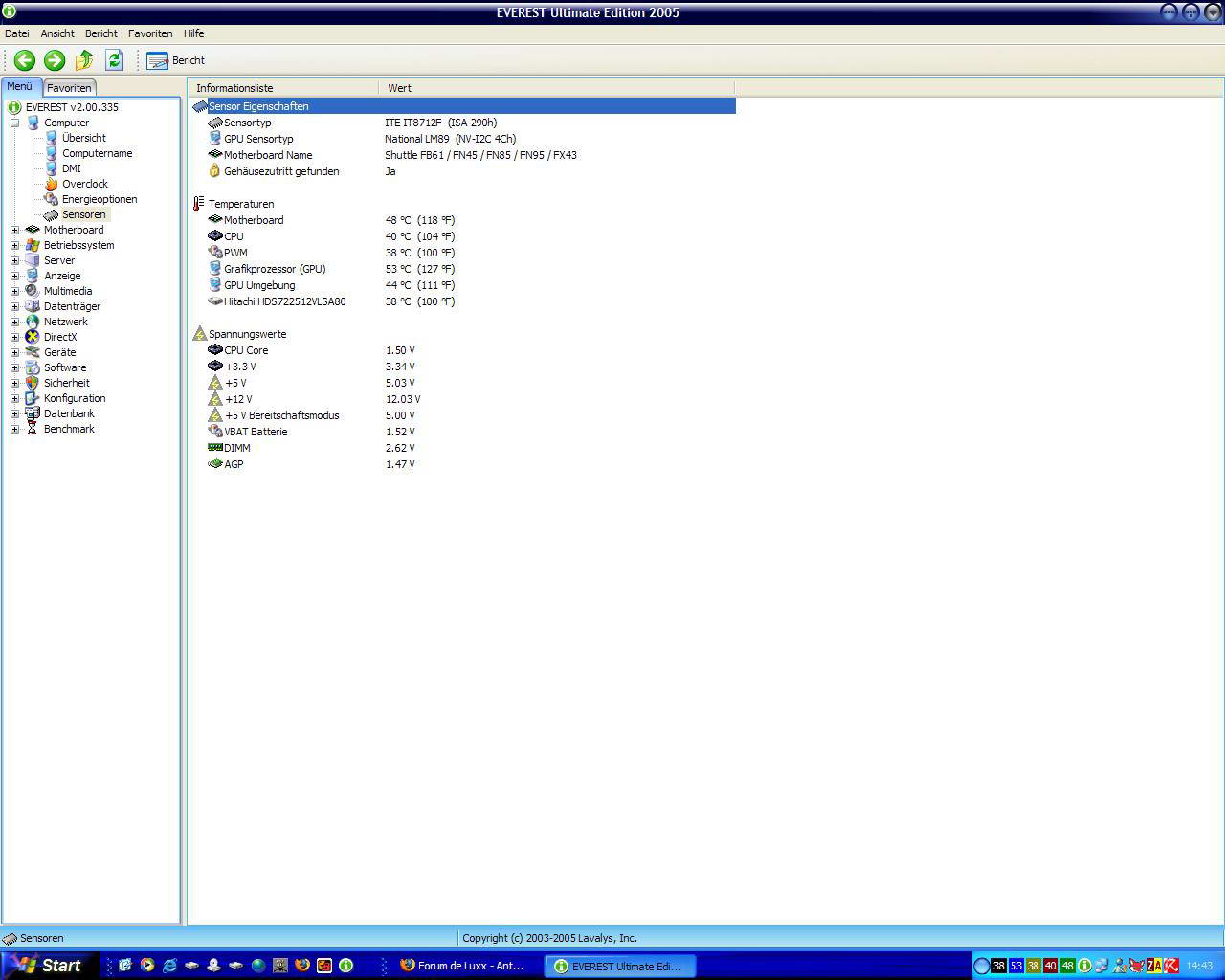Expand the Sicherheit tree node
The width and height of the screenshot is (1225, 980).
click(15, 383)
